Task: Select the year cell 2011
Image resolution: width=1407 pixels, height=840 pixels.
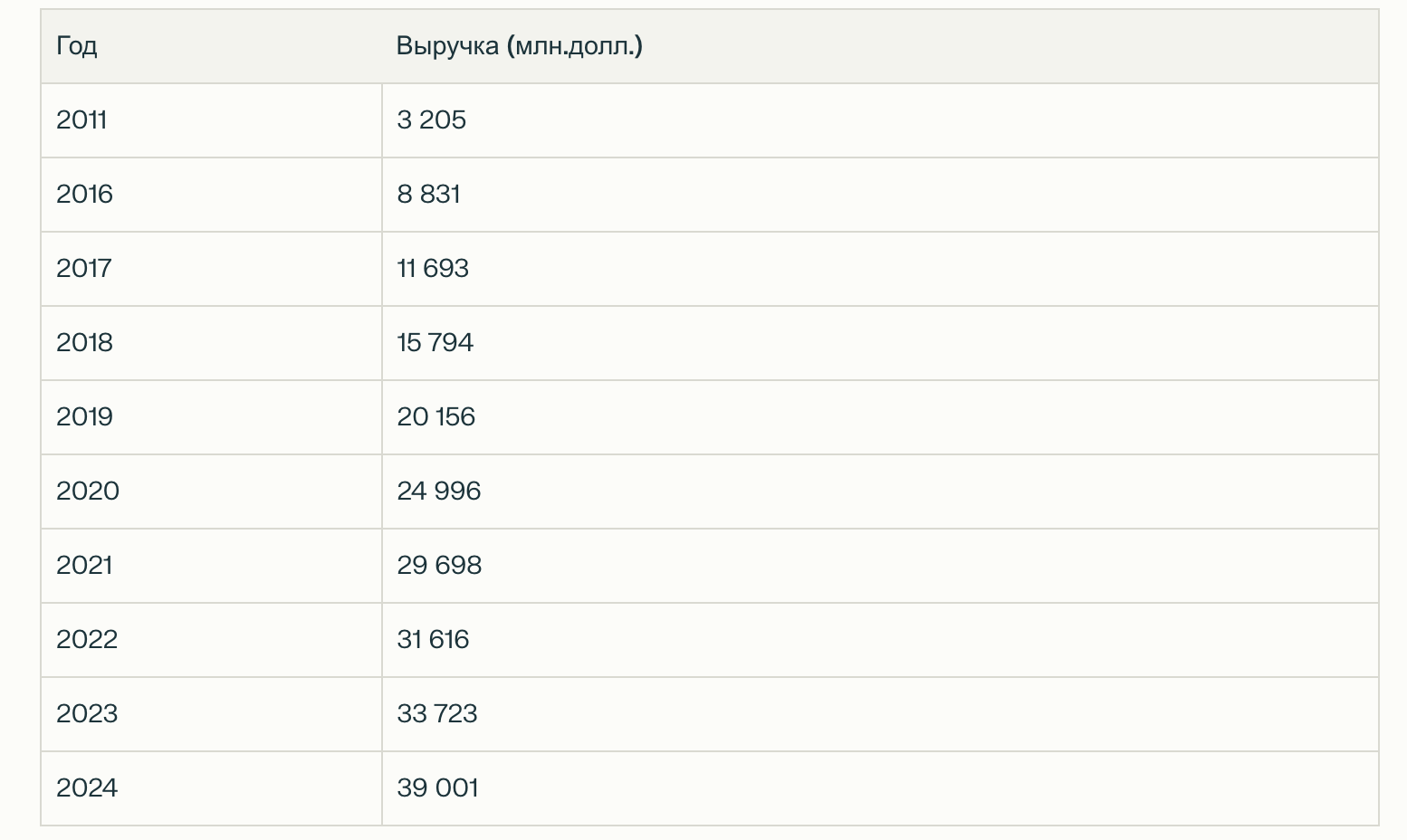Action: point(81,120)
